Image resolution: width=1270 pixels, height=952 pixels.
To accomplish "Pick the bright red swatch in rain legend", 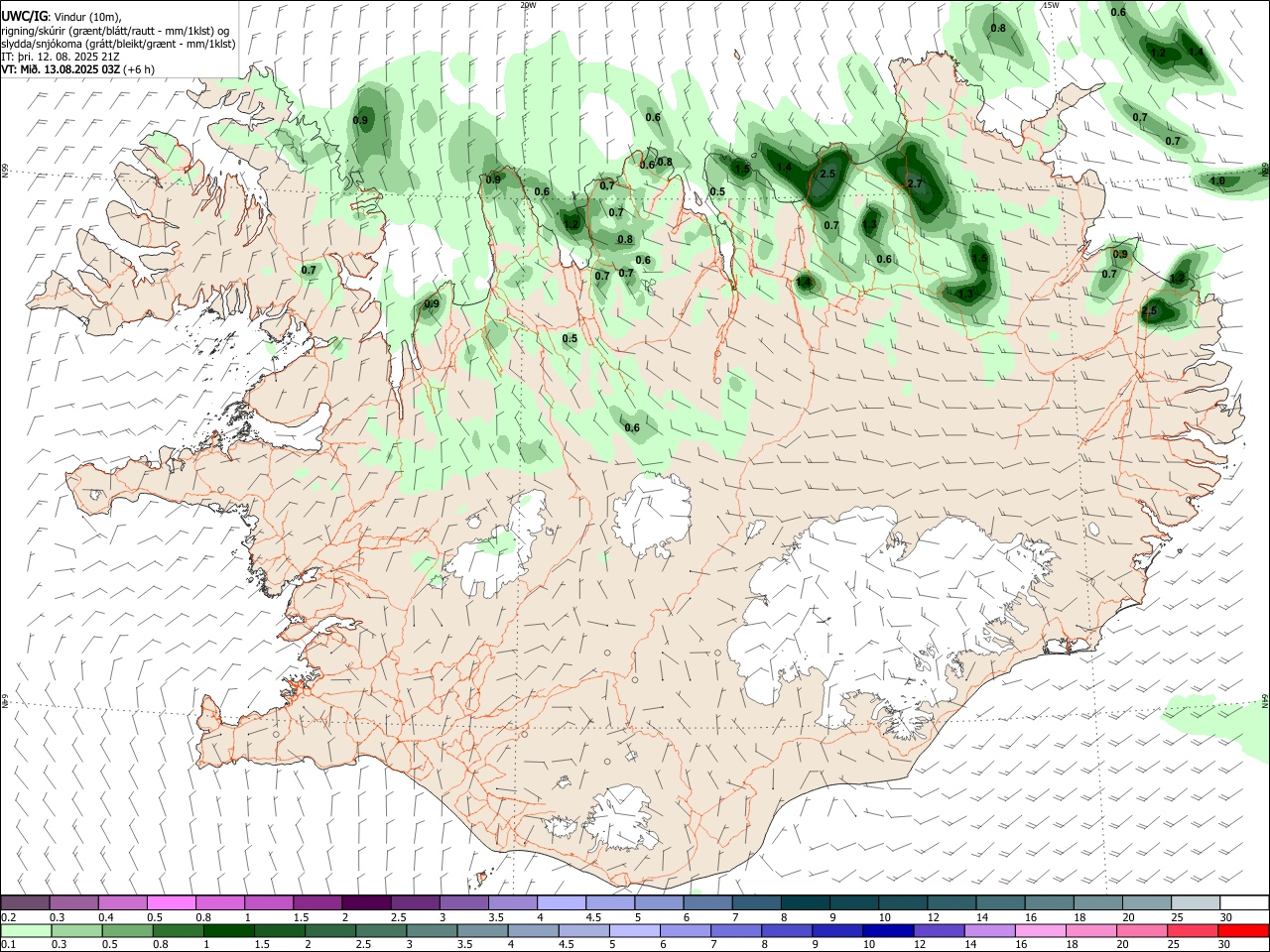I will coord(1243,930).
